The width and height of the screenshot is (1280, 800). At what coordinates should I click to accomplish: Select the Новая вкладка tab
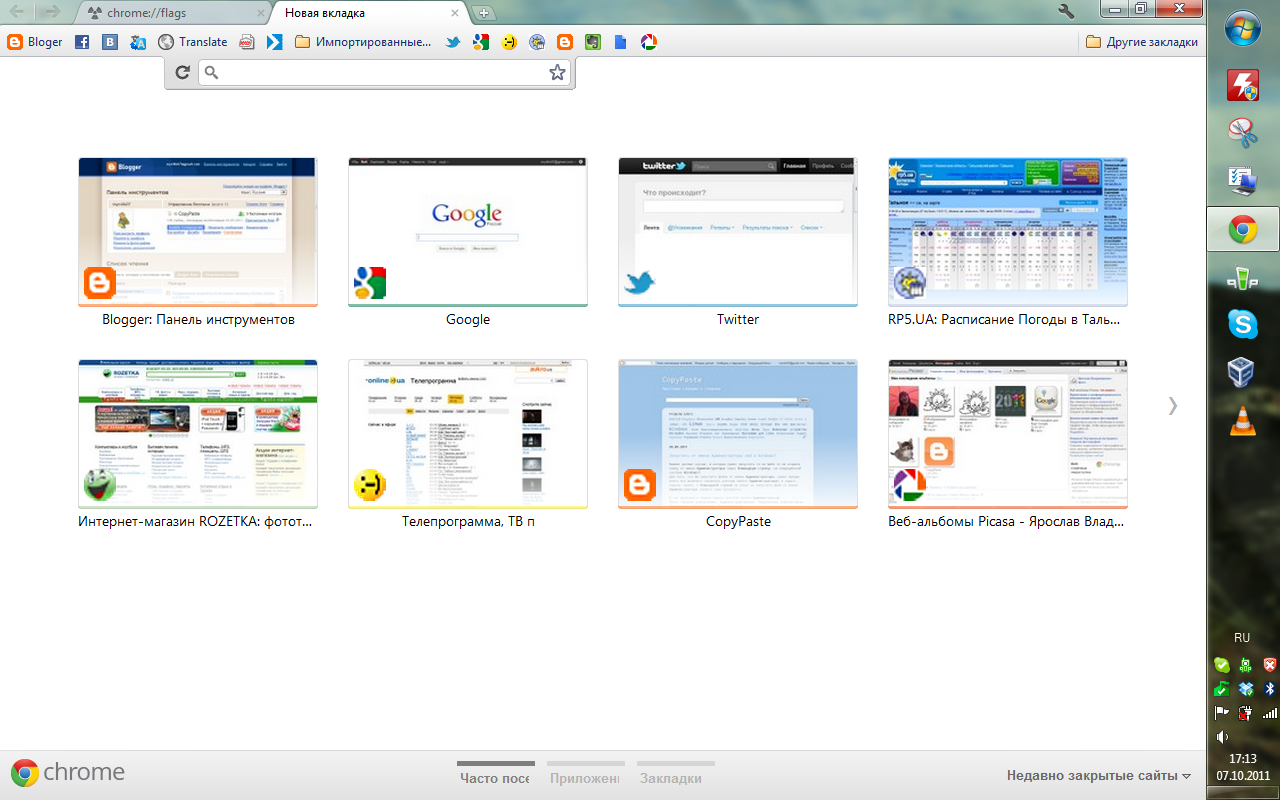click(x=370, y=14)
